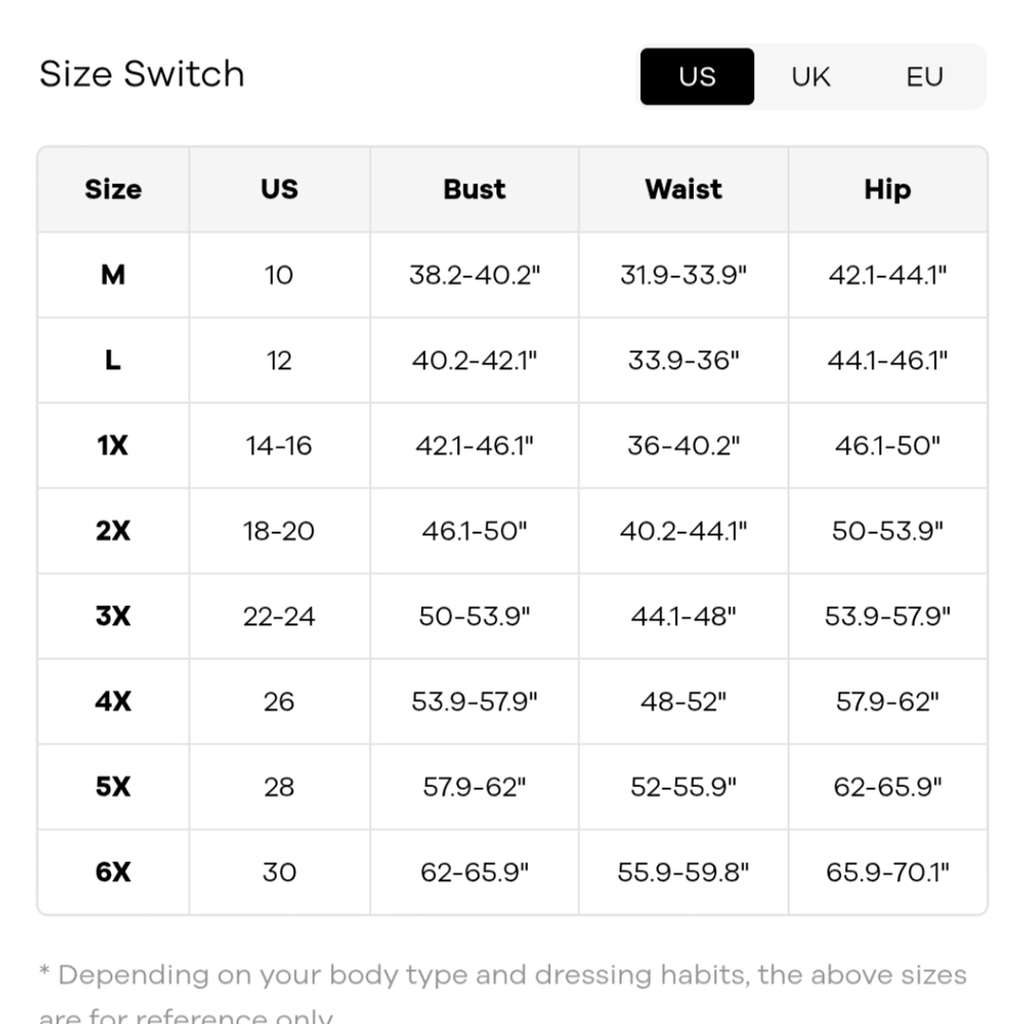The image size is (1024, 1024).
Task: Click the Waist column header
Action: point(683,189)
